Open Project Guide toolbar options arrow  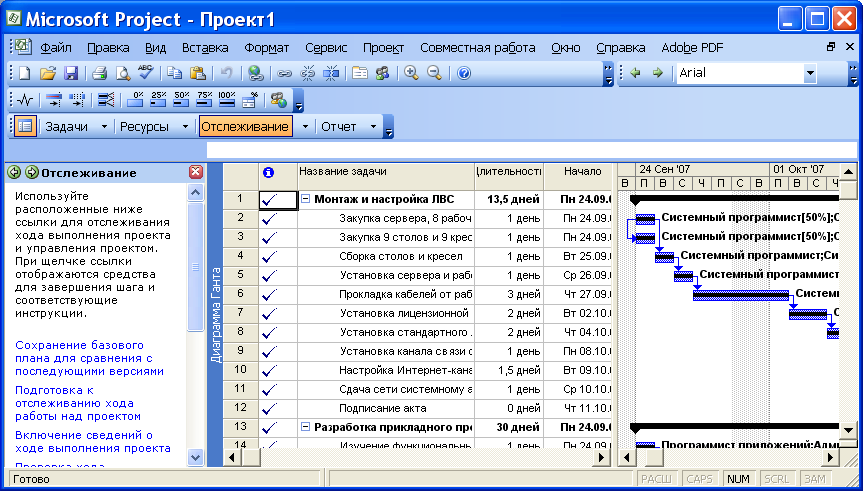389,127
